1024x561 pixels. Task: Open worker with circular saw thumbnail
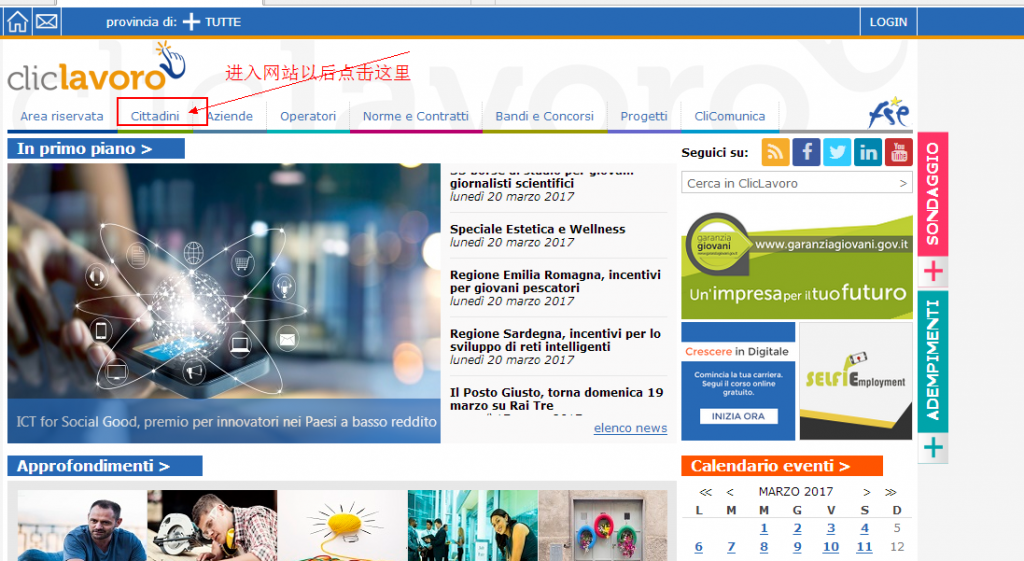click(x=212, y=526)
